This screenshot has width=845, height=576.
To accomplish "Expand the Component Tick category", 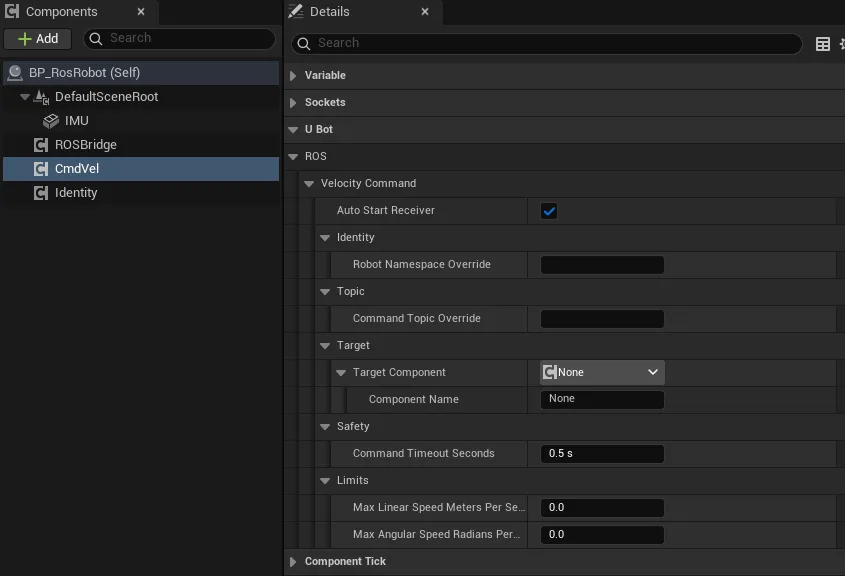I will pyautogui.click(x=293, y=562).
